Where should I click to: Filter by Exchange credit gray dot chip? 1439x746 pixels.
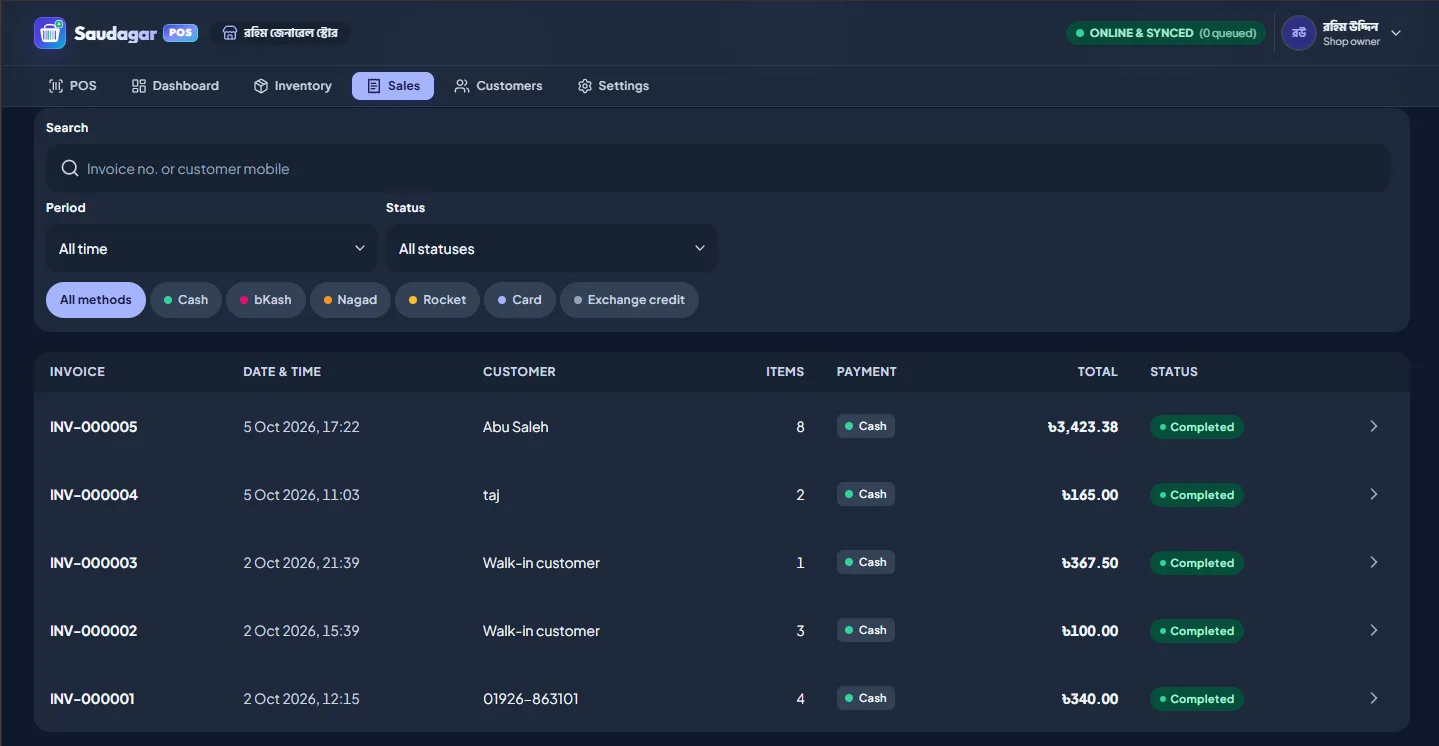[x=629, y=300]
